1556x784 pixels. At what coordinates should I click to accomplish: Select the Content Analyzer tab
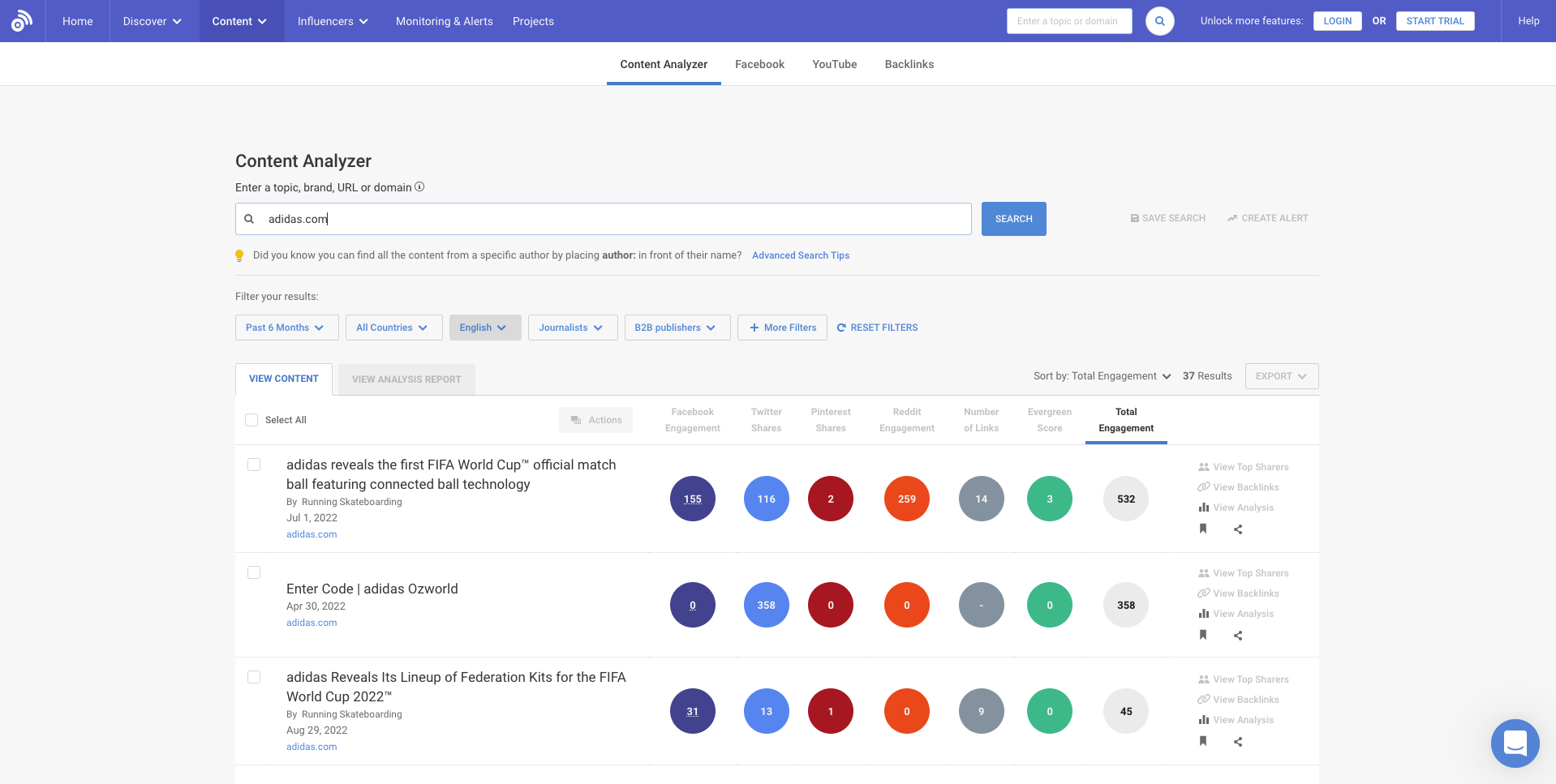[664, 64]
